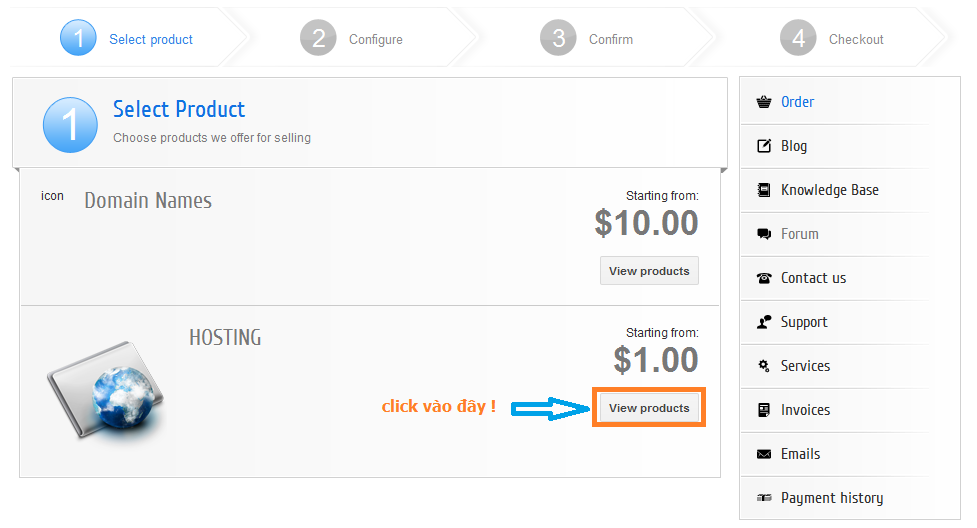The width and height of the screenshot is (977, 528).
Task: Click the Contact us telephone icon
Action: pyautogui.click(x=764, y=278)
